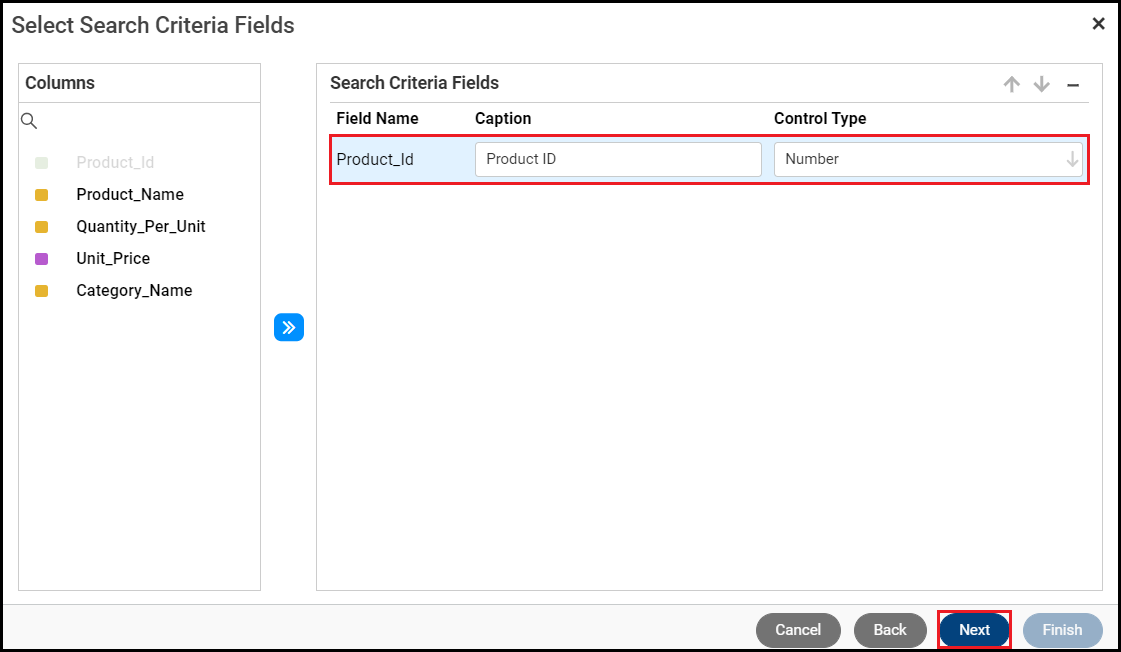Click the purple Unit_Price type icon

[41, 259]
